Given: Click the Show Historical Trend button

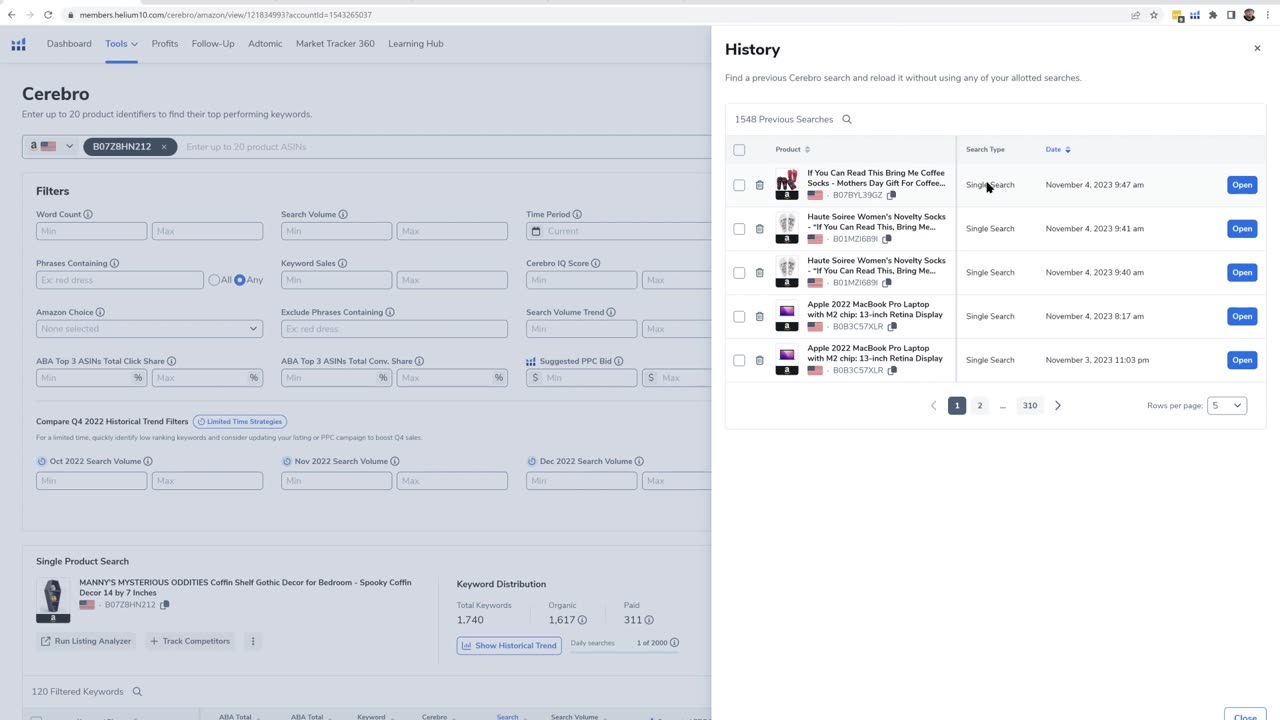Looking at the screenshot, I should (x=509, y=645).
